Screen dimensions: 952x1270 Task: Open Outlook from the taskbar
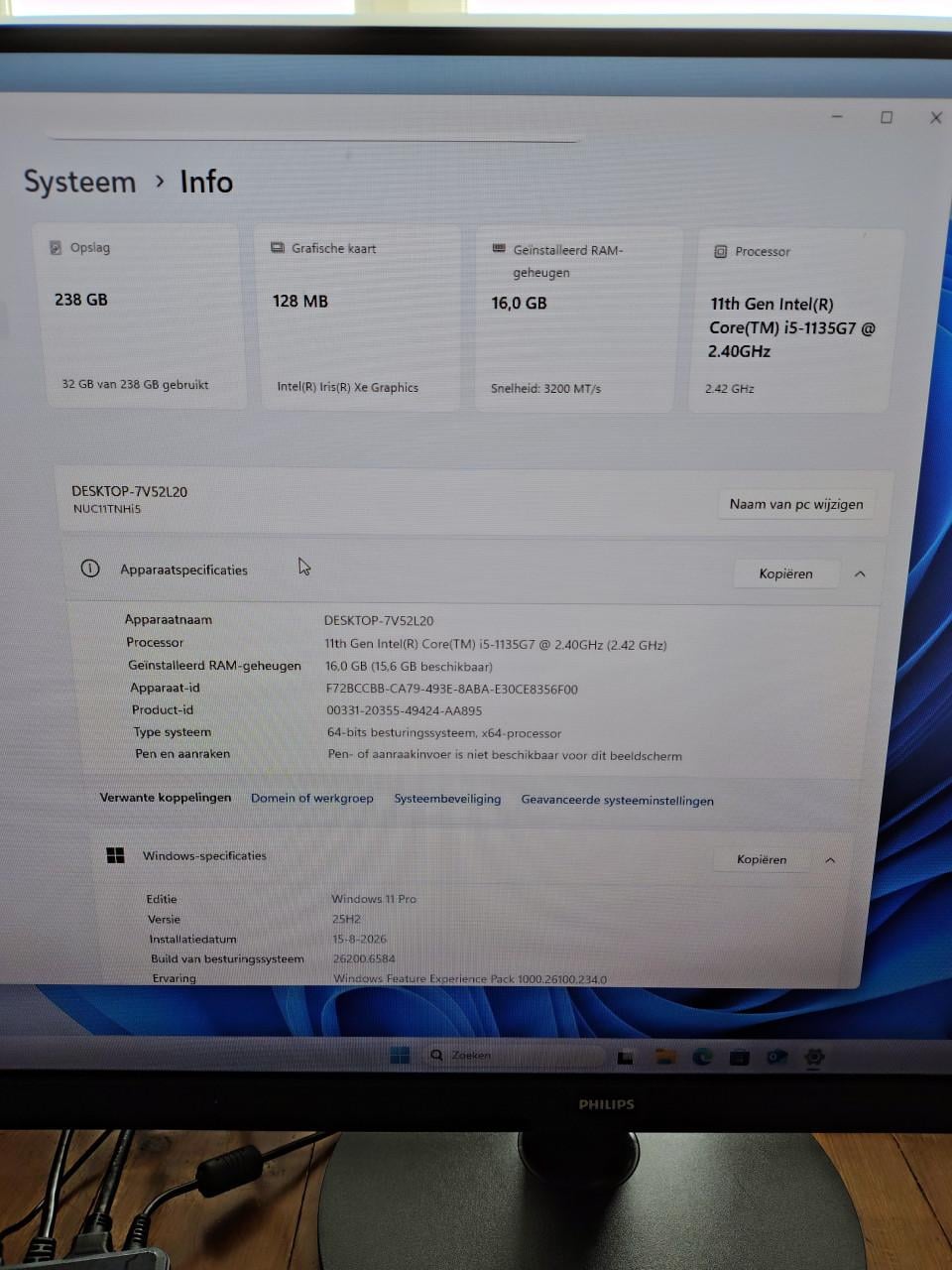click(776, 1058)
